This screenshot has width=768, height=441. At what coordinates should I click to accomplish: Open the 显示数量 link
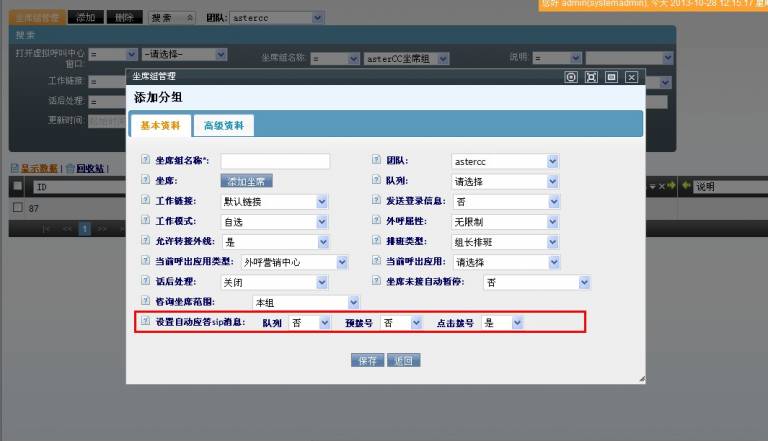point(39,169)
